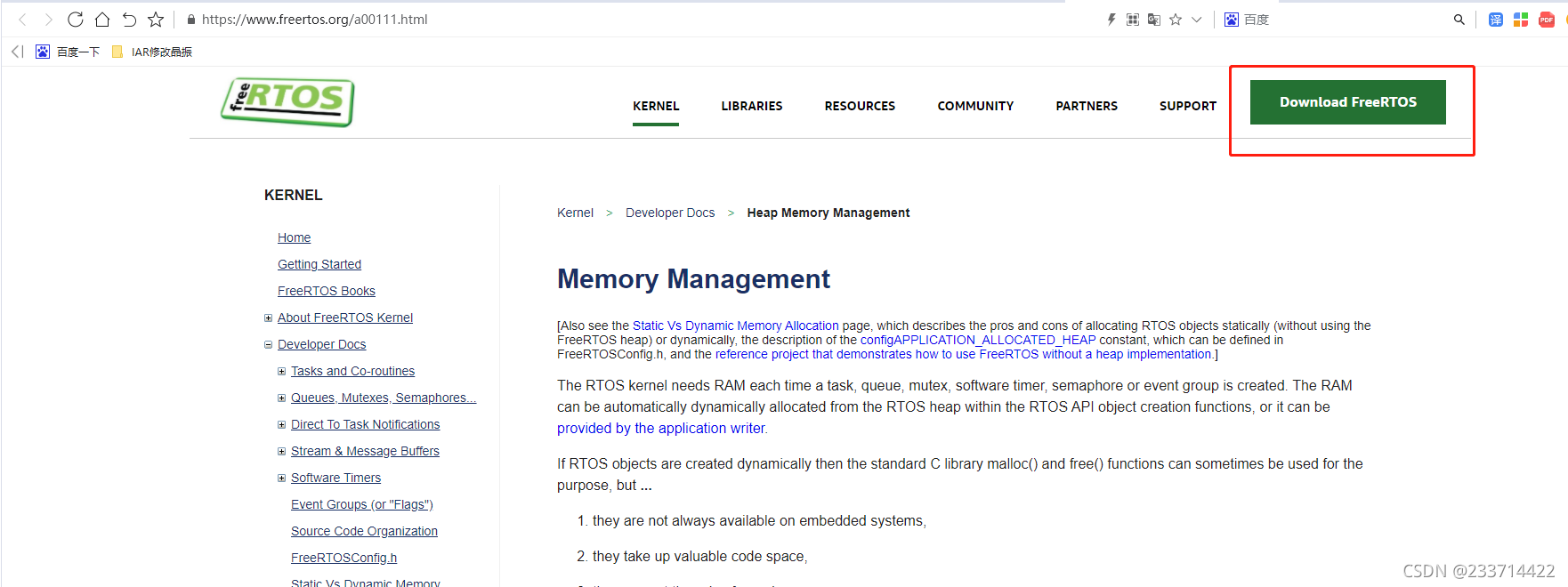Screen dimensions: 1568x587
Task: Click the Memory Management page heading
Action: 693,279
